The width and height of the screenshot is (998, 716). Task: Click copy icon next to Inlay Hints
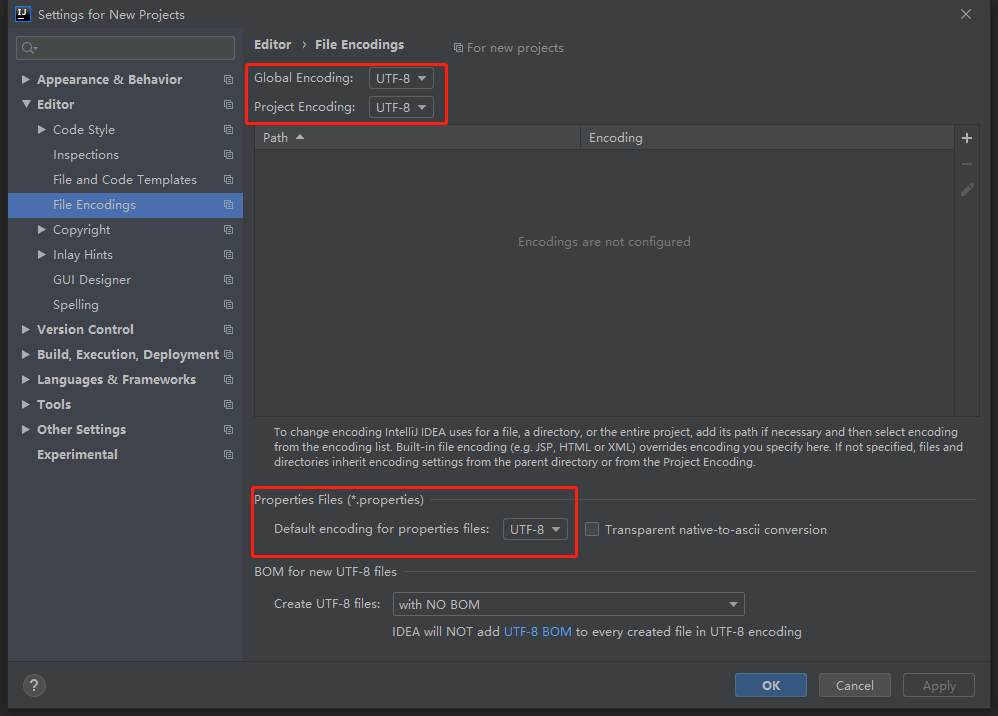228,255
